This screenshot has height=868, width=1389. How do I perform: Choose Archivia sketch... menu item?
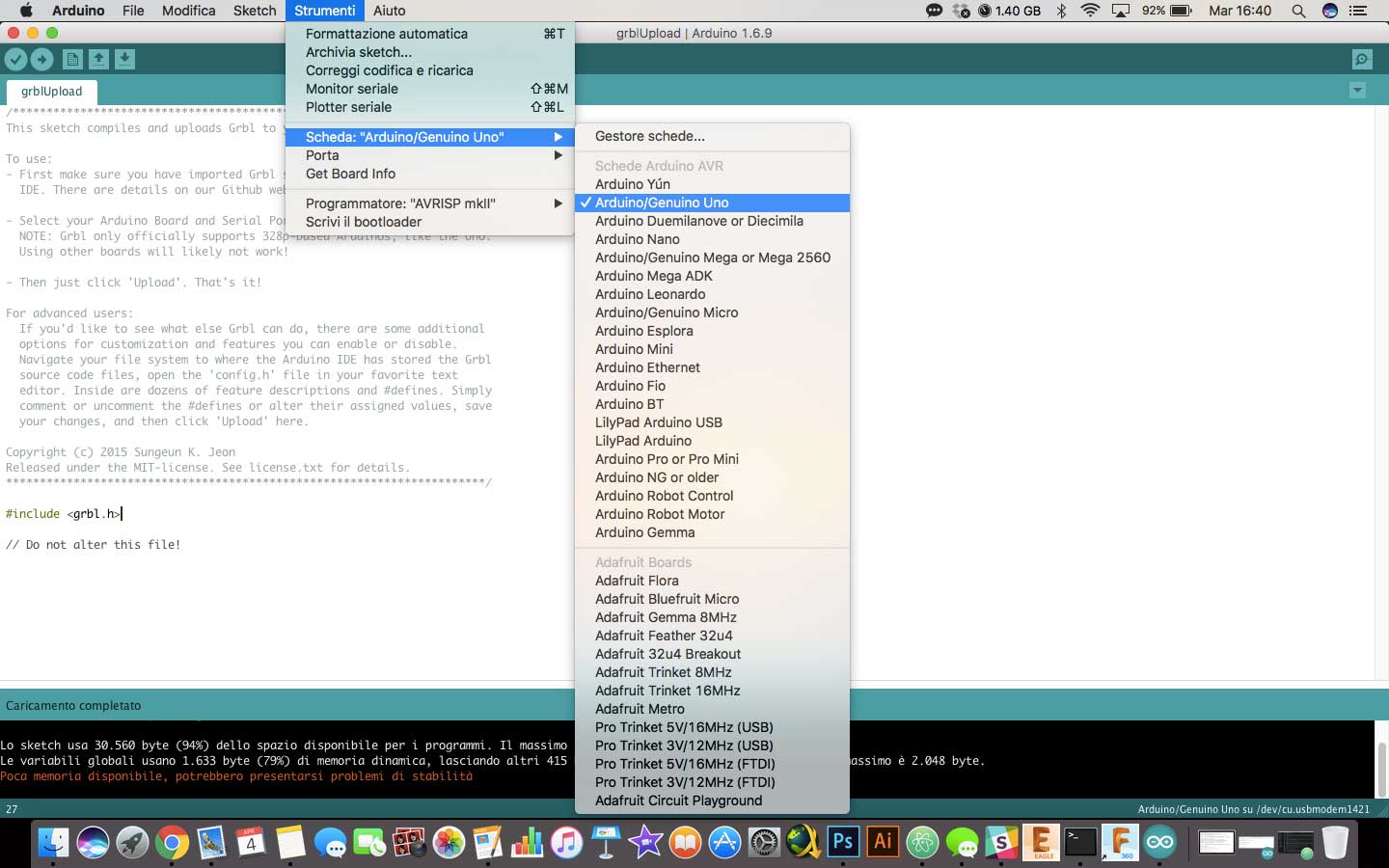430,52
